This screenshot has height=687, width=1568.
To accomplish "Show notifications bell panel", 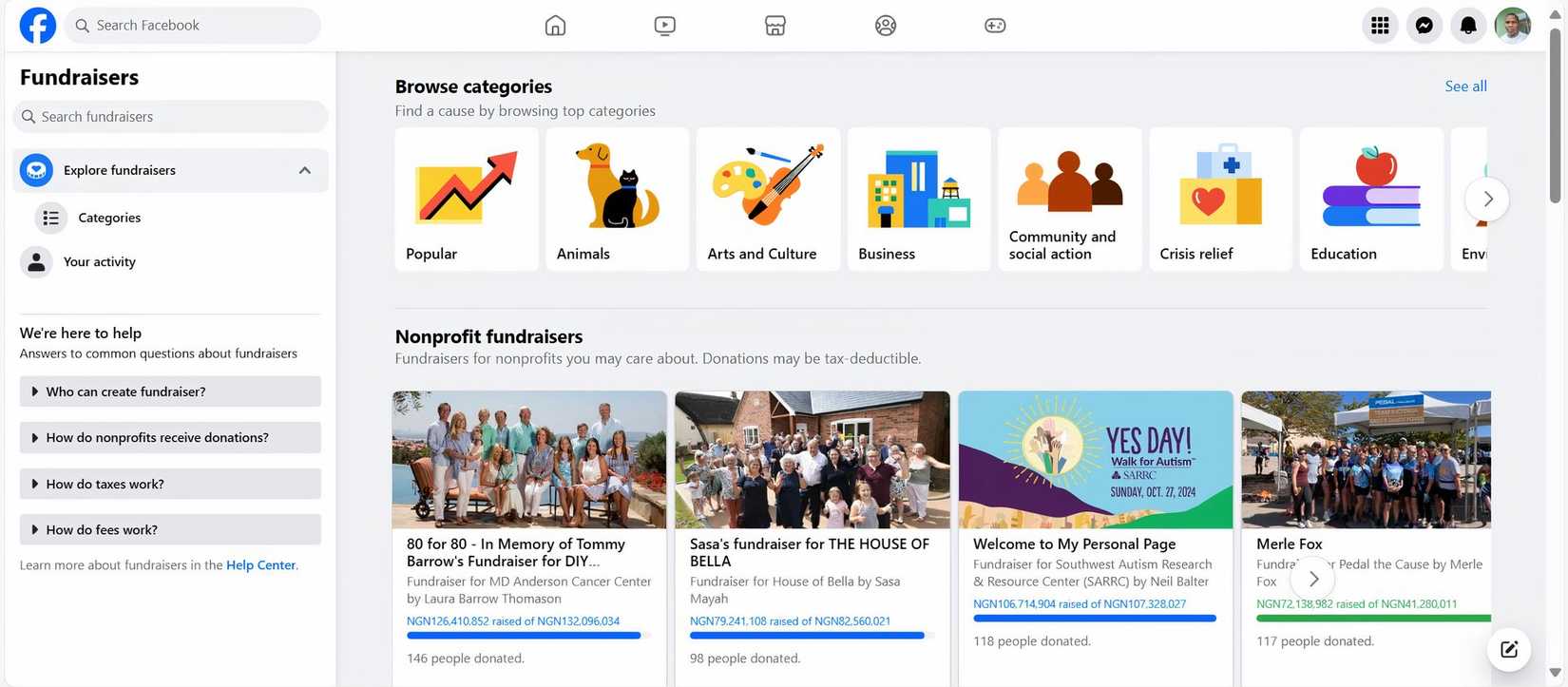I will pyautogui.click(x=1468, y=26).
